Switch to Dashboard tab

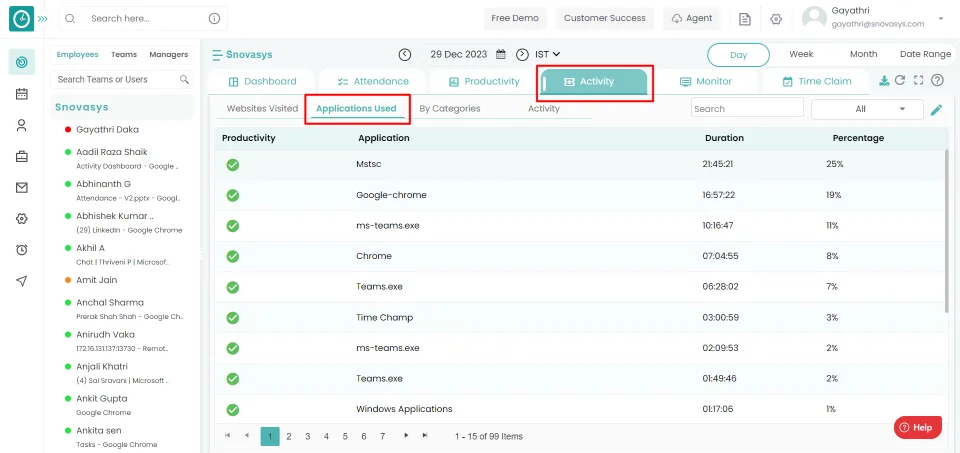click(262, 81)
